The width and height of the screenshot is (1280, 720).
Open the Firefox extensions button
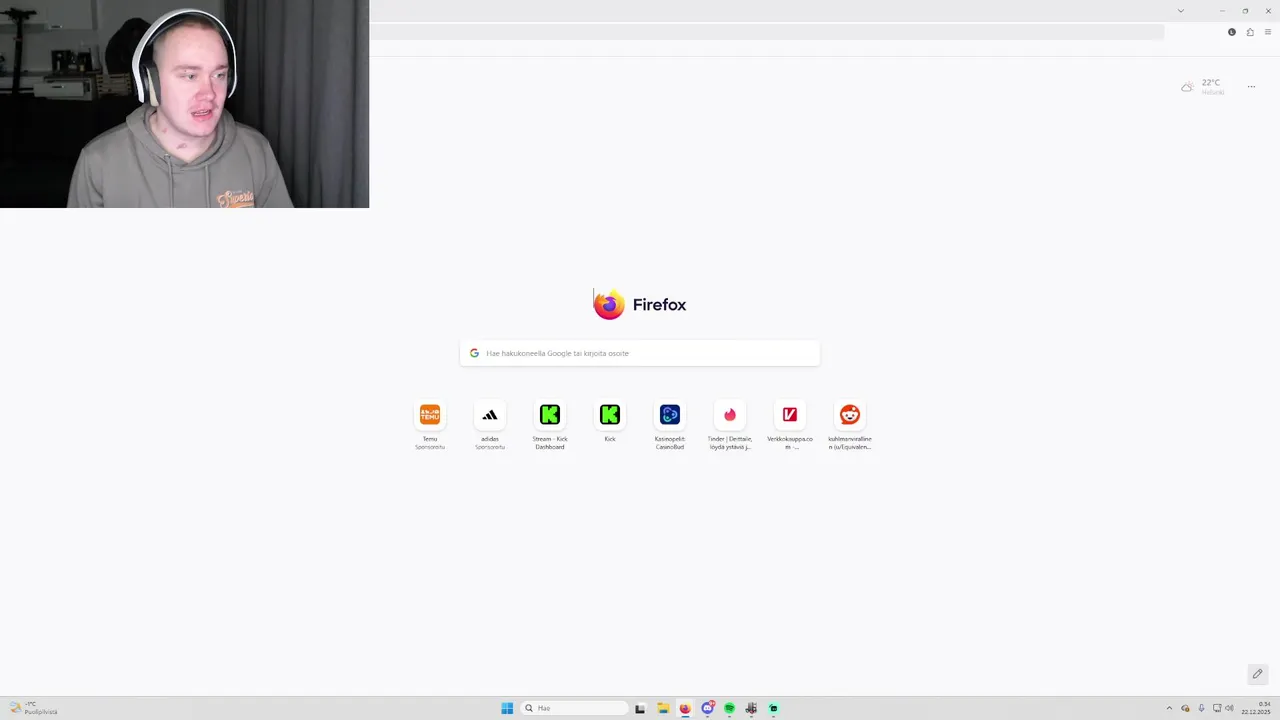1250,32
